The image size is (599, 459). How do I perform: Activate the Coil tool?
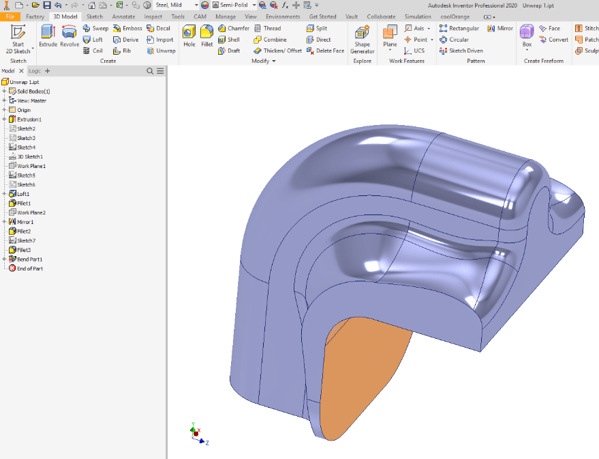tap(93, 50)
